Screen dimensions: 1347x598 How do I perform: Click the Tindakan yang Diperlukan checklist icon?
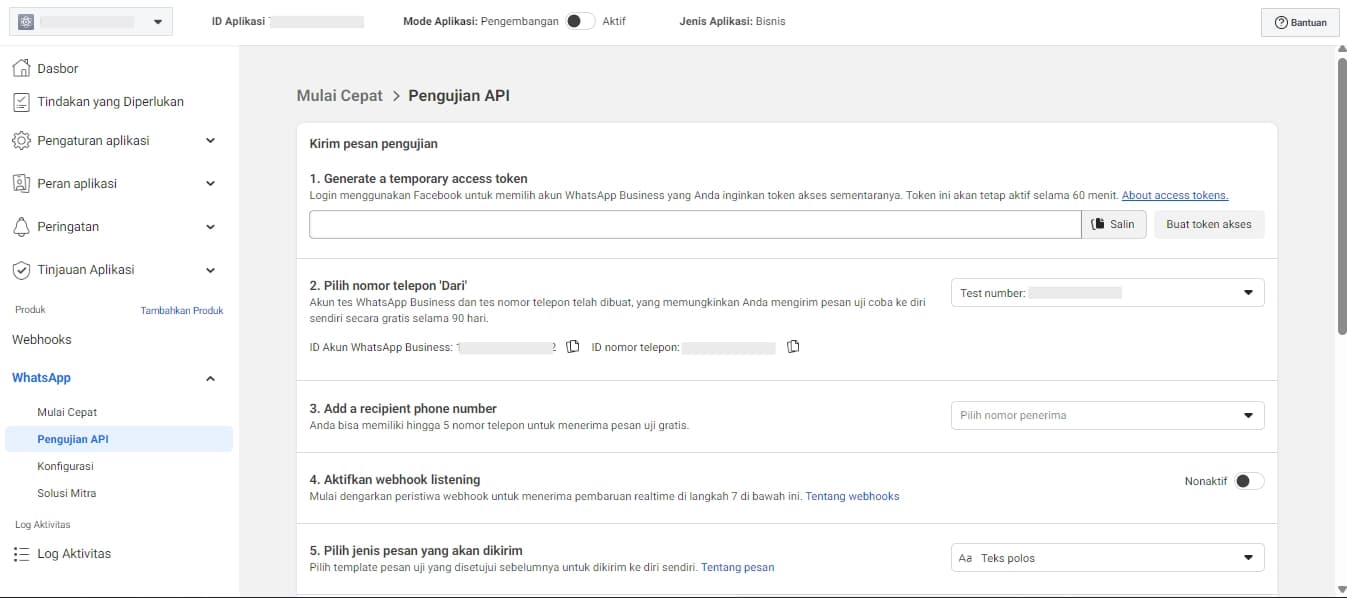click(21, 102)
